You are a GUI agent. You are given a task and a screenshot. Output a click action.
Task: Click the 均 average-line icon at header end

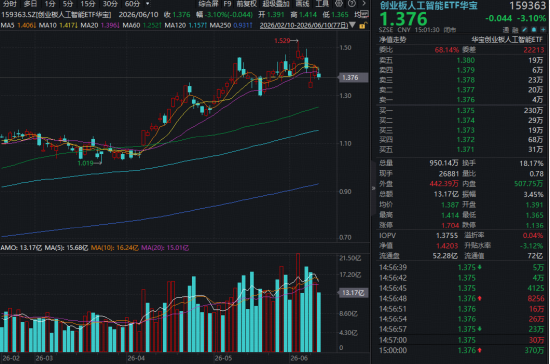(x=361, y=14)
